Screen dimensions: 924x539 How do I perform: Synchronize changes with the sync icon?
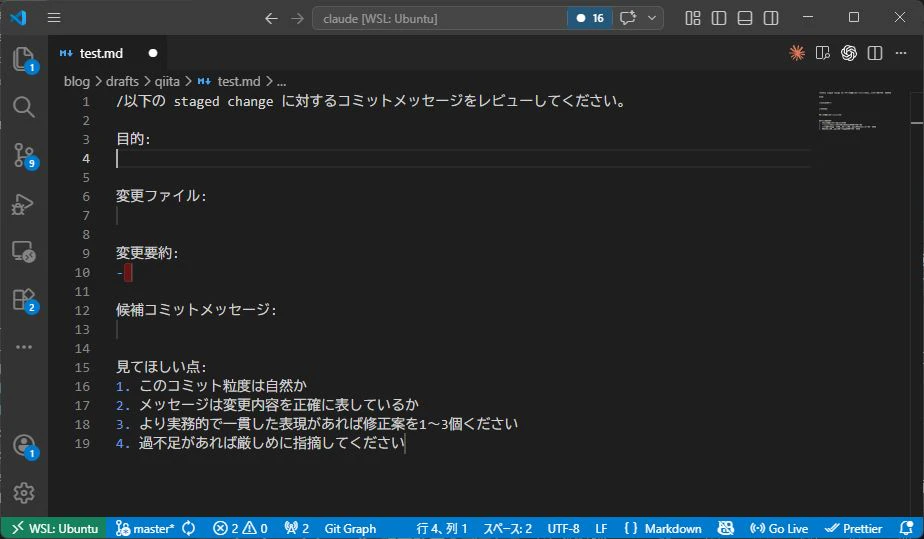(x=189, y=528)
